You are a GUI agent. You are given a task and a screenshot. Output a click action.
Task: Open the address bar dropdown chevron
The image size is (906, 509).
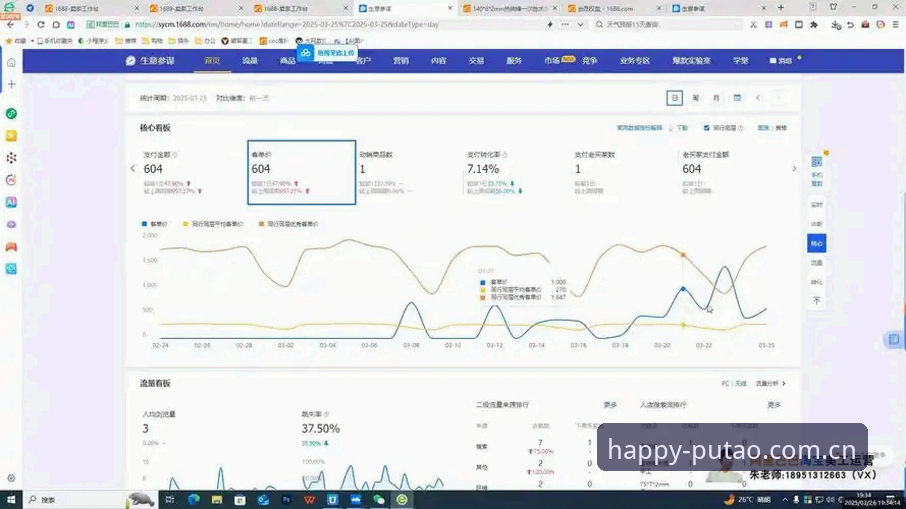click(x=580, y=25)
